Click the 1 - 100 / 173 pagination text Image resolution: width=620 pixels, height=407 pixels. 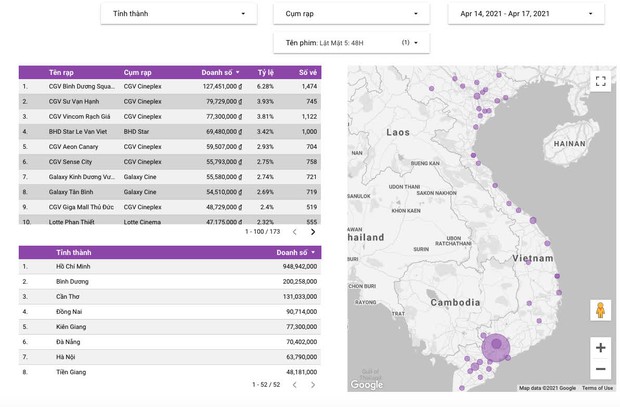pos(263,231)
